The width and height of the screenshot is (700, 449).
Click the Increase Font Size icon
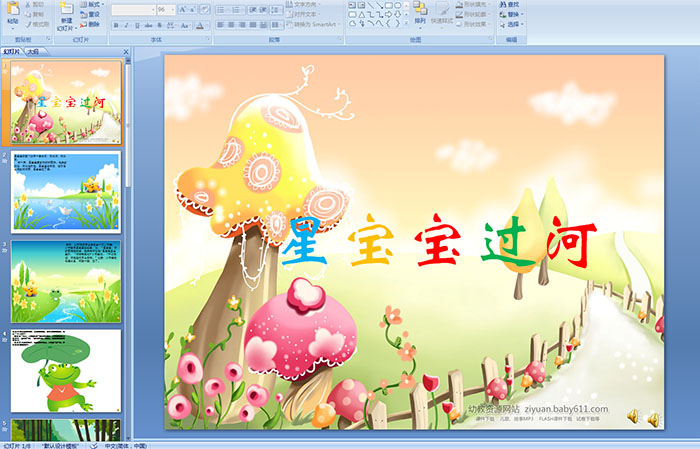pos(180,9)
